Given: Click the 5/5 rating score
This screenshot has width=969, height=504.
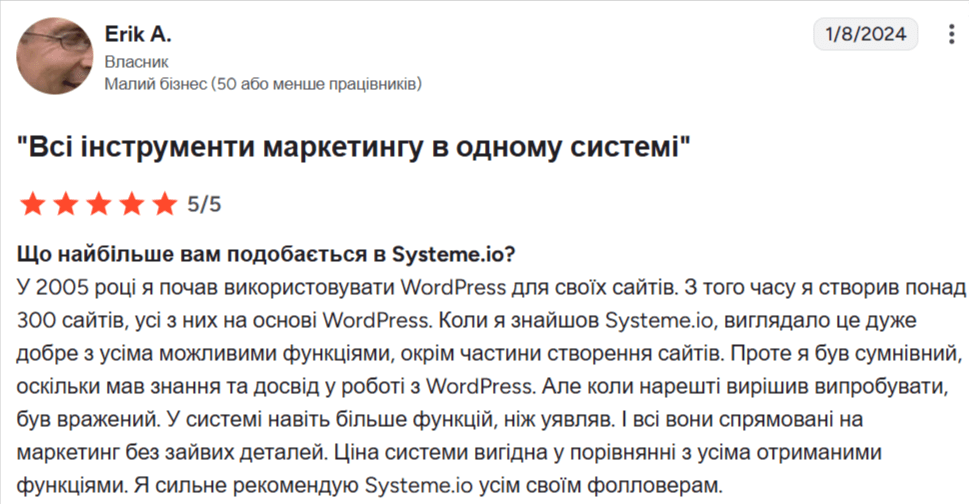Looking at the screenshot, I should click(204, 204).
